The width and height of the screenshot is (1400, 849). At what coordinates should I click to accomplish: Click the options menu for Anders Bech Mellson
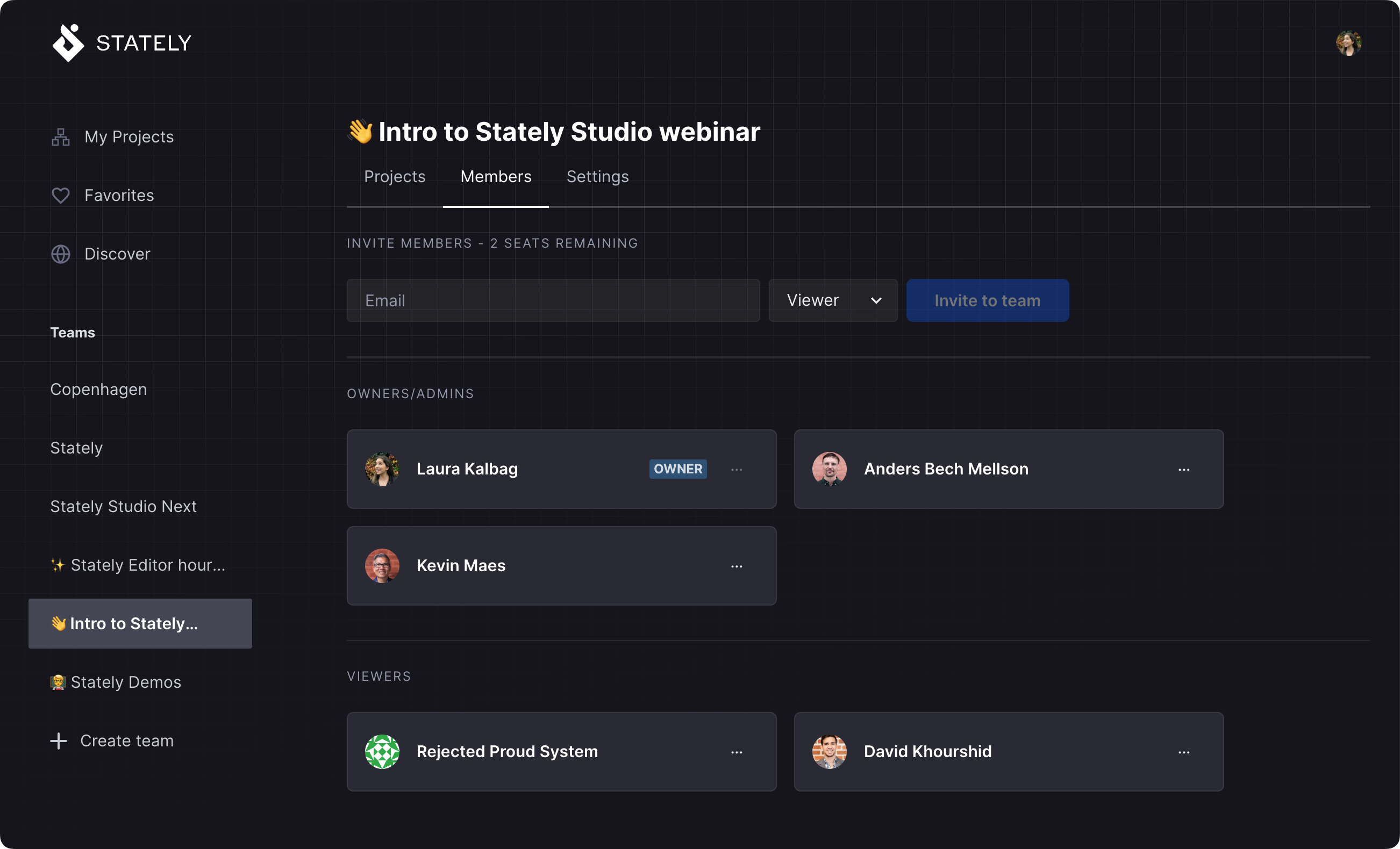pyautogui.click(x=1184, y=467)
